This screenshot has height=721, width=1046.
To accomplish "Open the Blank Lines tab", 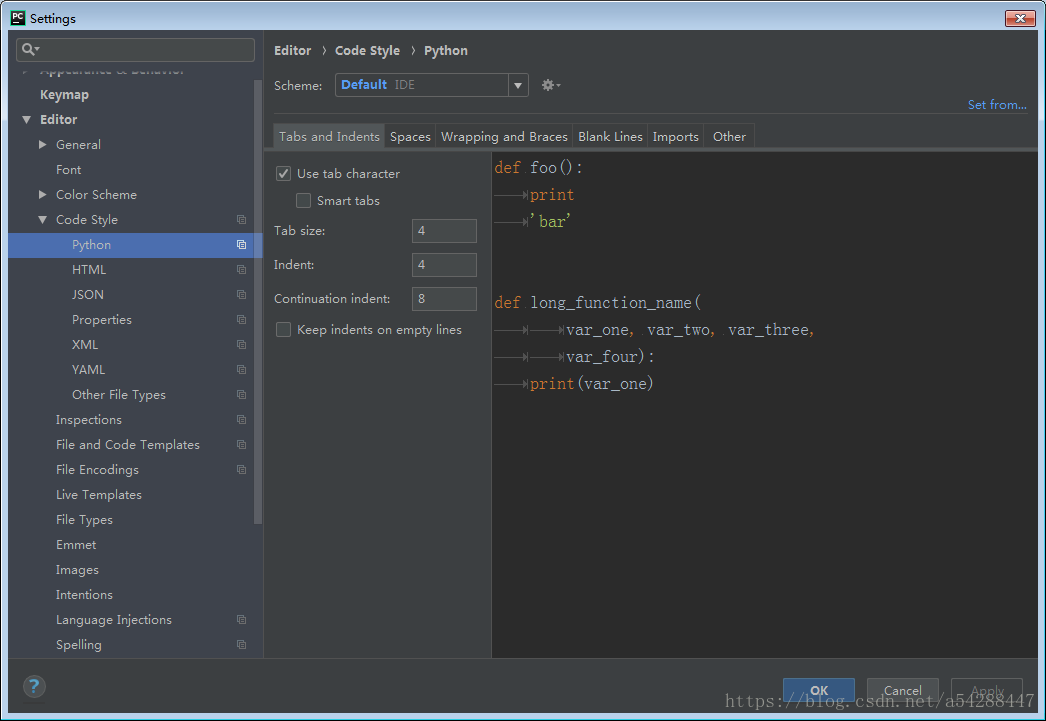I will [610, 137].
